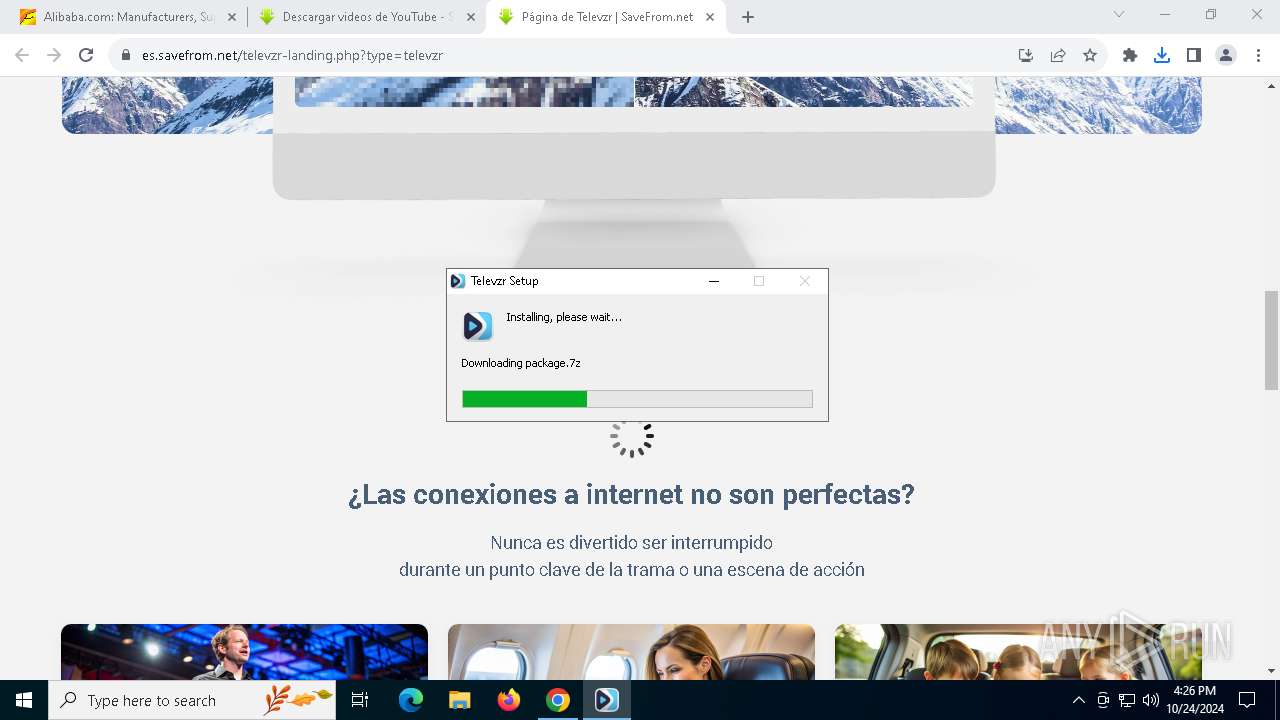Show hidden system tray icons

pyautogui.click(x=1078, y=700)
